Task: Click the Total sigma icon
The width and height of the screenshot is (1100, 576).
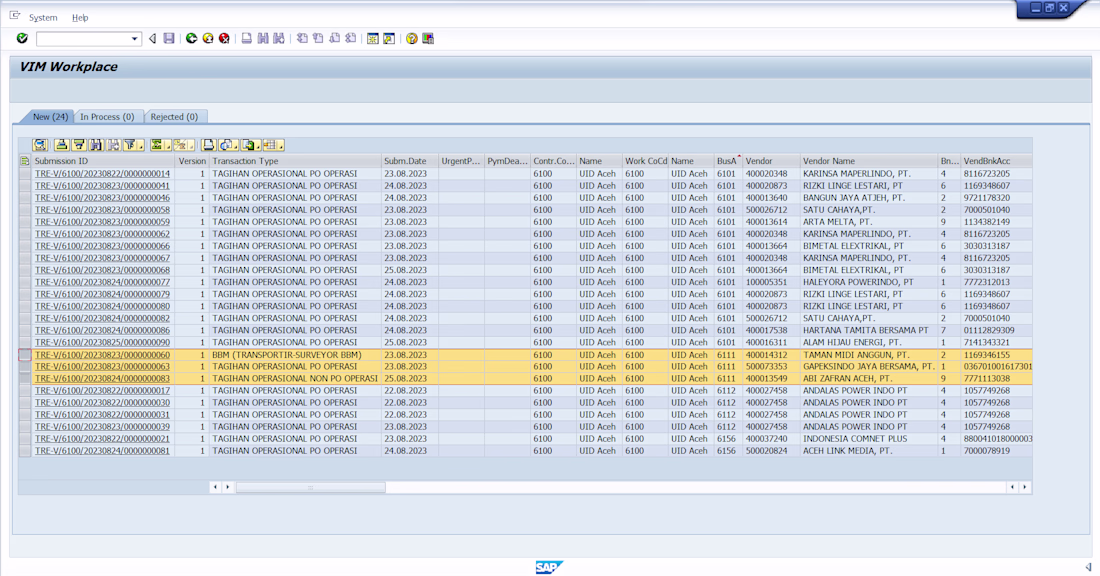Action: [x=157, y=145]
